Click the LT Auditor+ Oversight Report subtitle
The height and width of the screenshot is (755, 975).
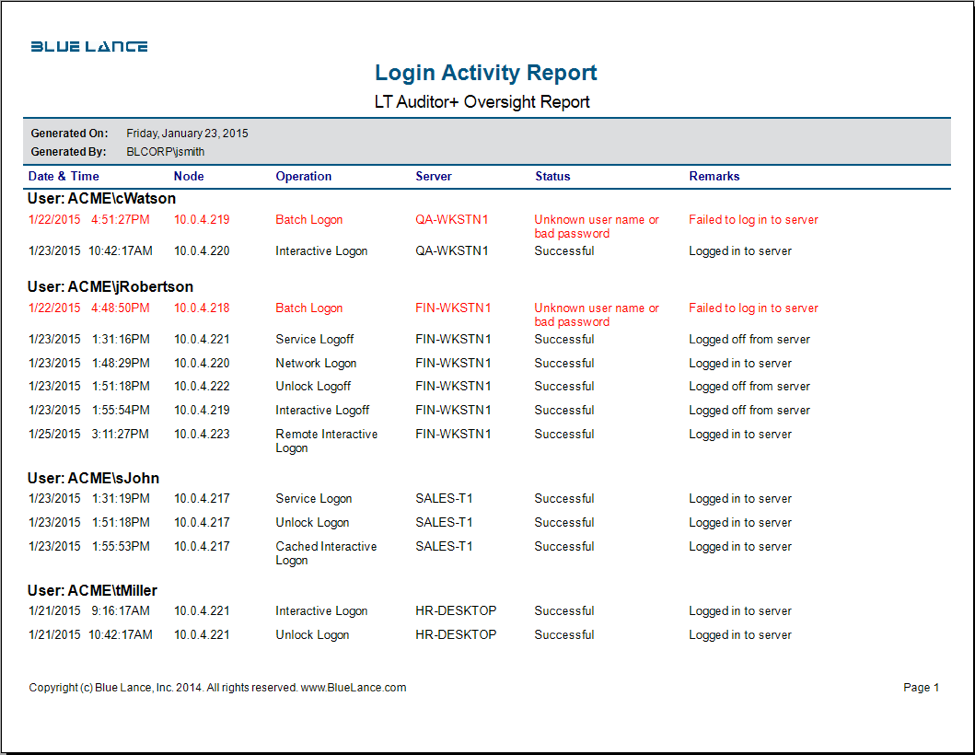pyautogui.click(x=482, y=102)
